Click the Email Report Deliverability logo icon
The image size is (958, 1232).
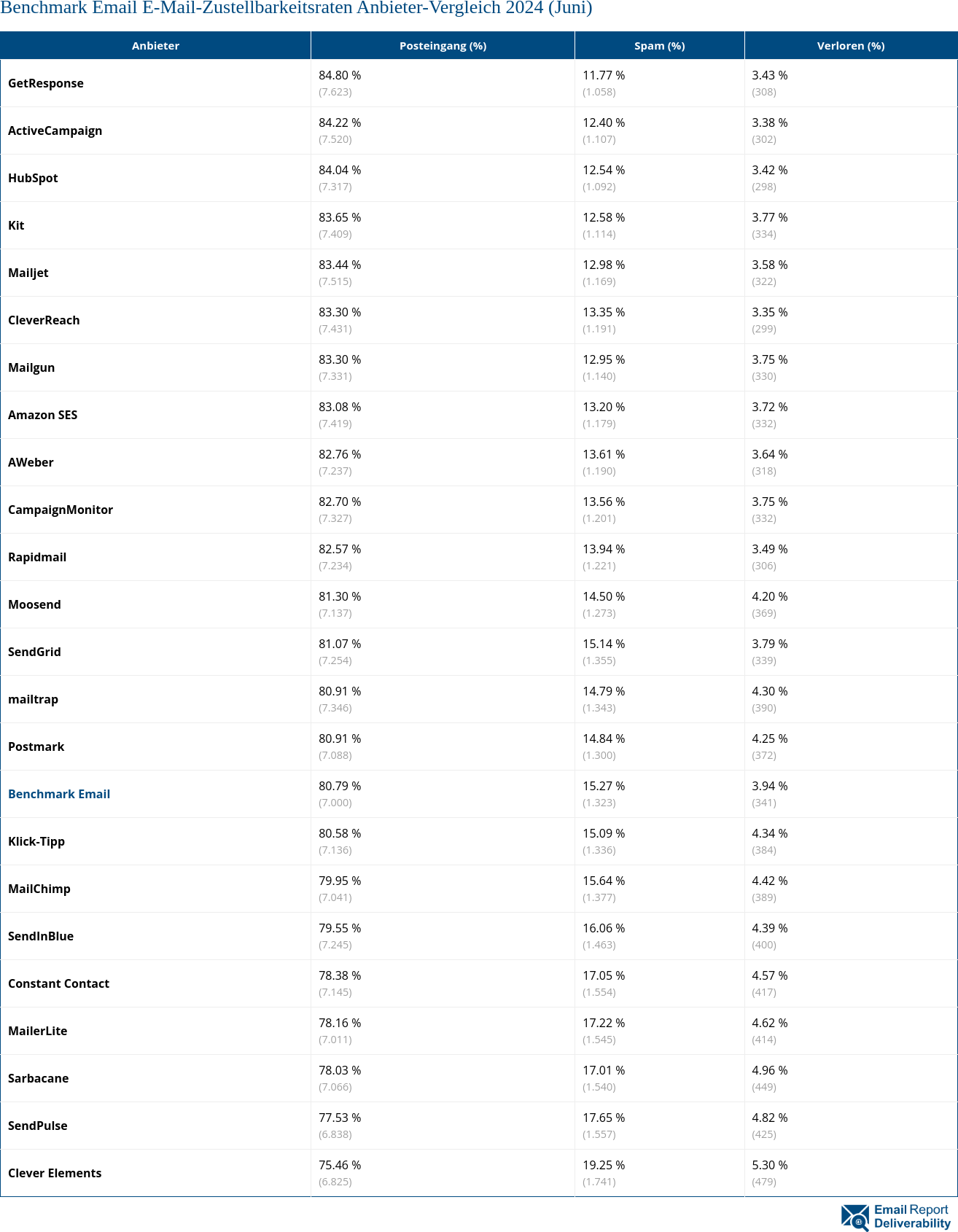point(854,1217)
